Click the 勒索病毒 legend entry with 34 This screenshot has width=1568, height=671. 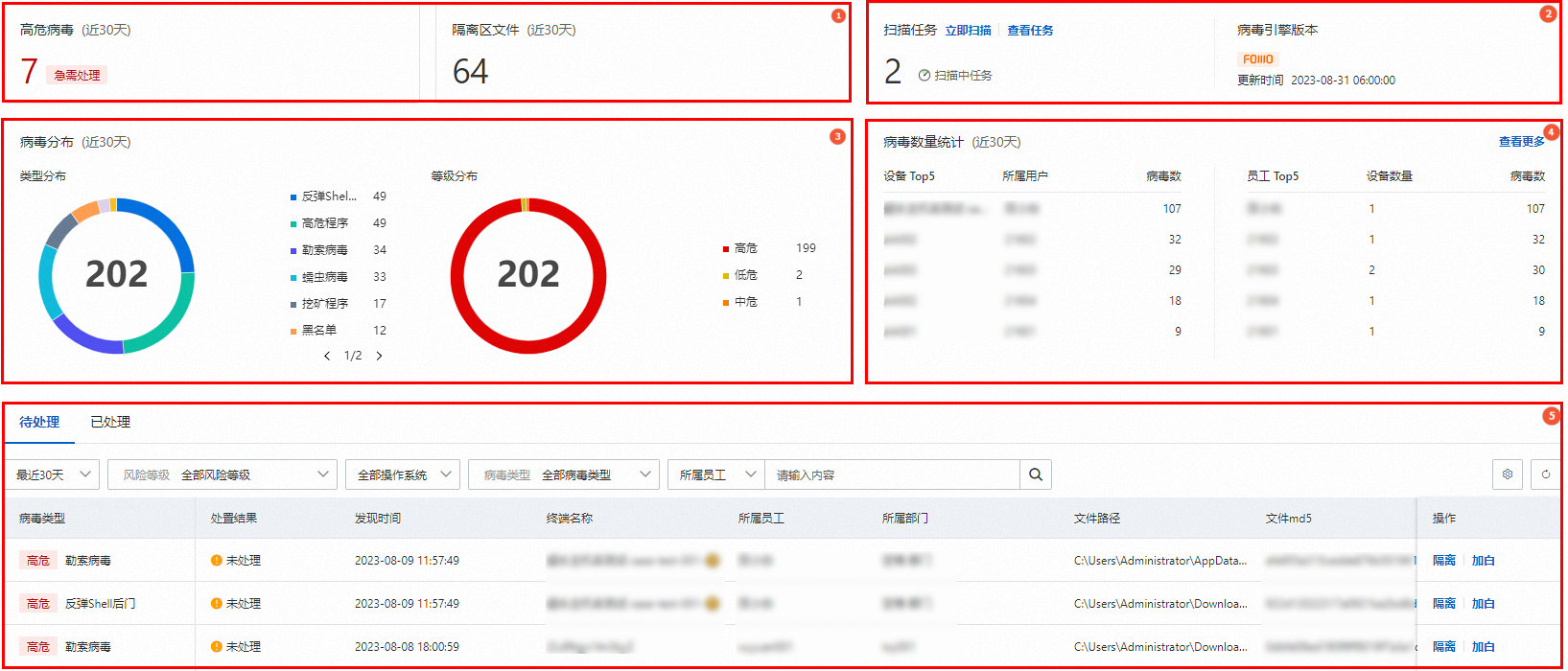point(339,250)
